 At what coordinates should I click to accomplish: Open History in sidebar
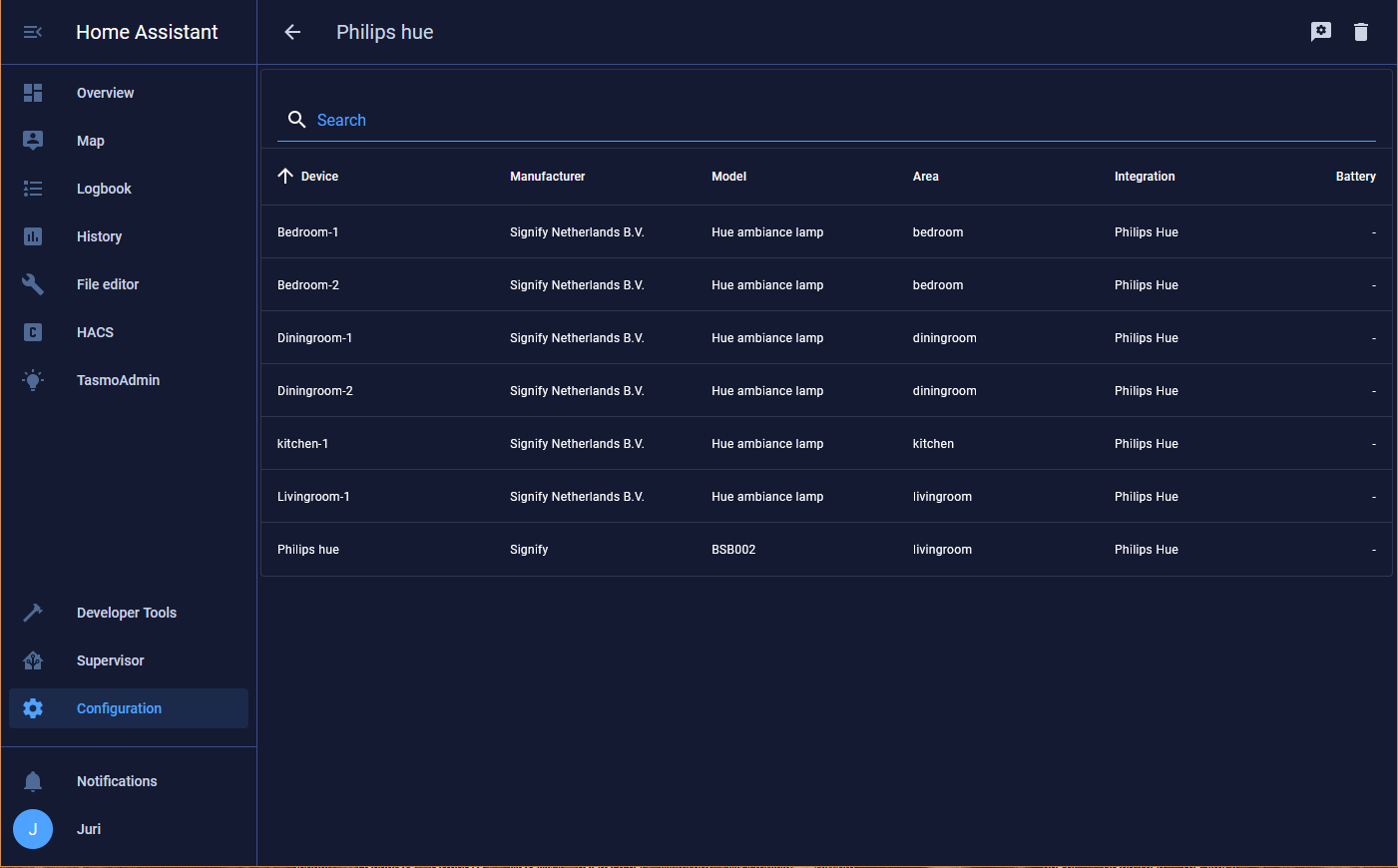[129, 236]
